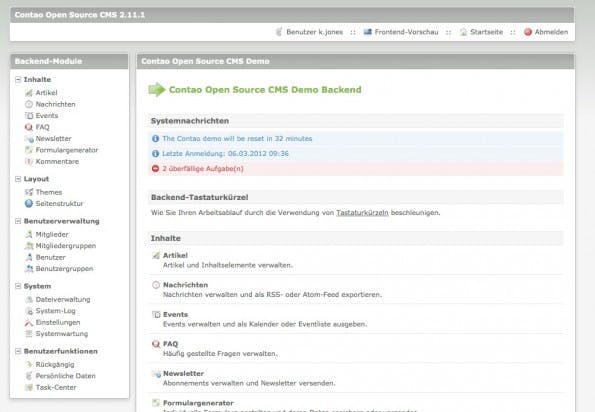Open Mitgliedergruppen in the sidebar

[x=66, y=246]
